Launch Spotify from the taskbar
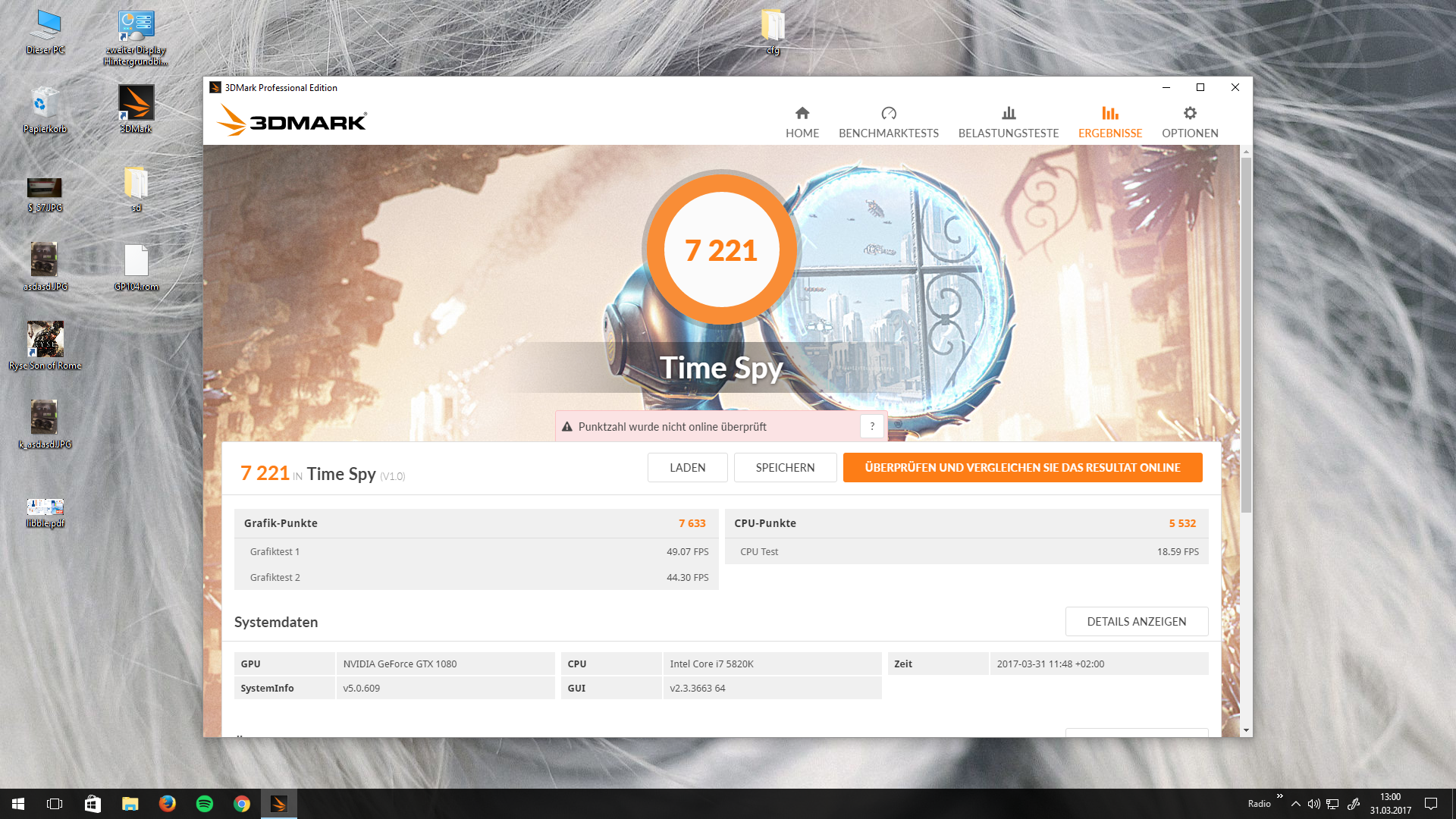 pyautogui.click(x=205, y=804)
